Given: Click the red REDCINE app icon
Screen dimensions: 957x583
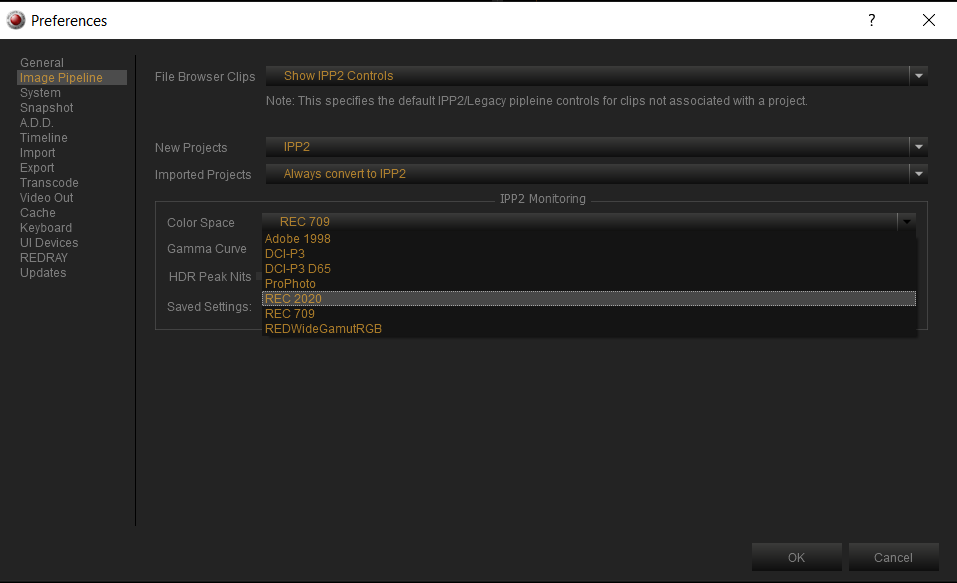Looking at the screenshot, I should (16, 20).
